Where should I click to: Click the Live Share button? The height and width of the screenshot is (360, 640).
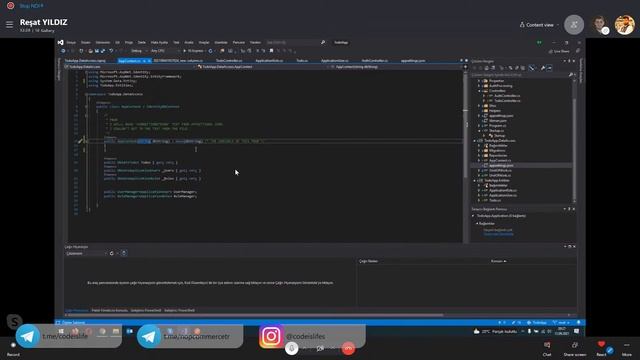[x=559, y=51]
